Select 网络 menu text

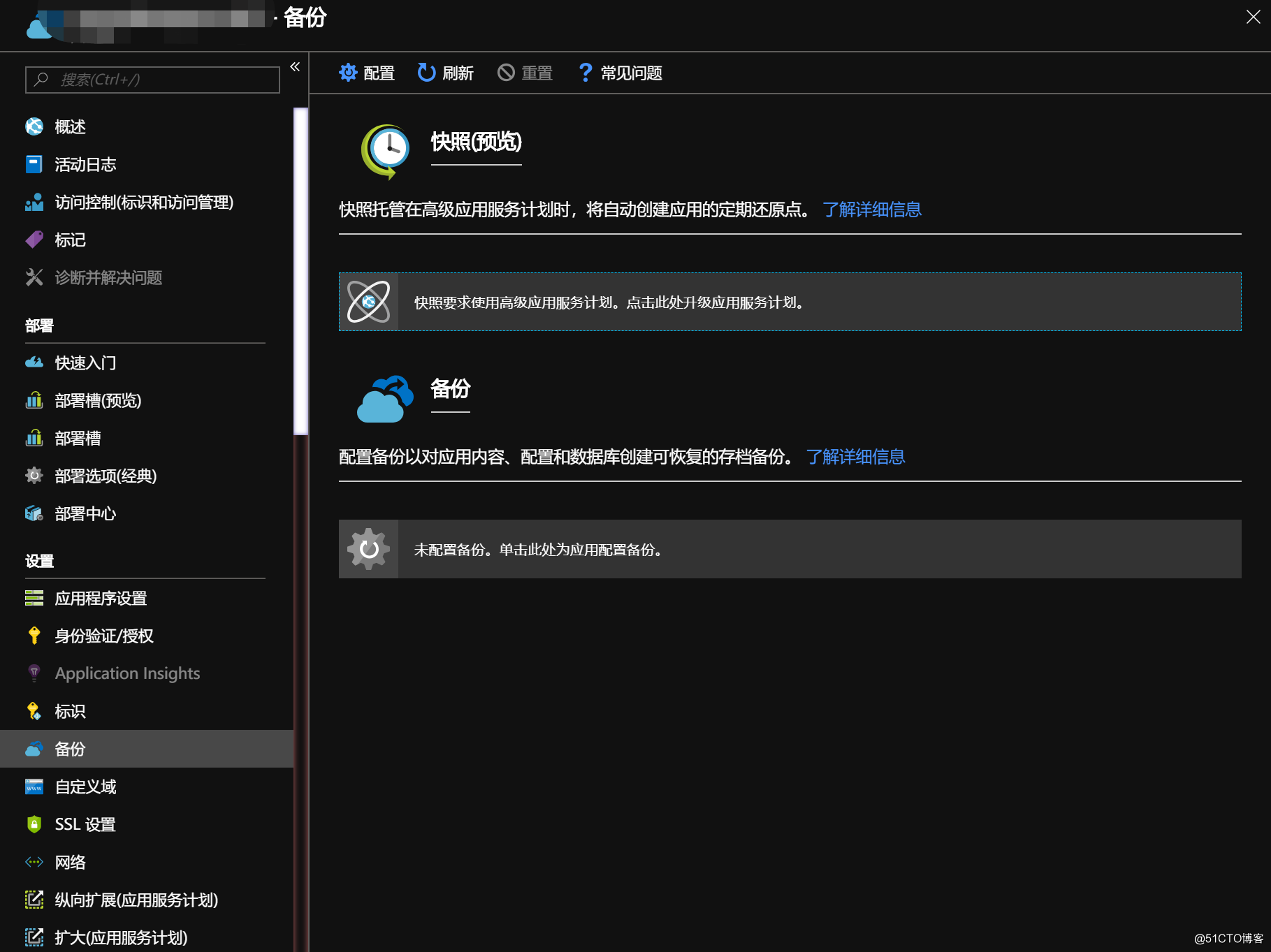pos(70,862)
